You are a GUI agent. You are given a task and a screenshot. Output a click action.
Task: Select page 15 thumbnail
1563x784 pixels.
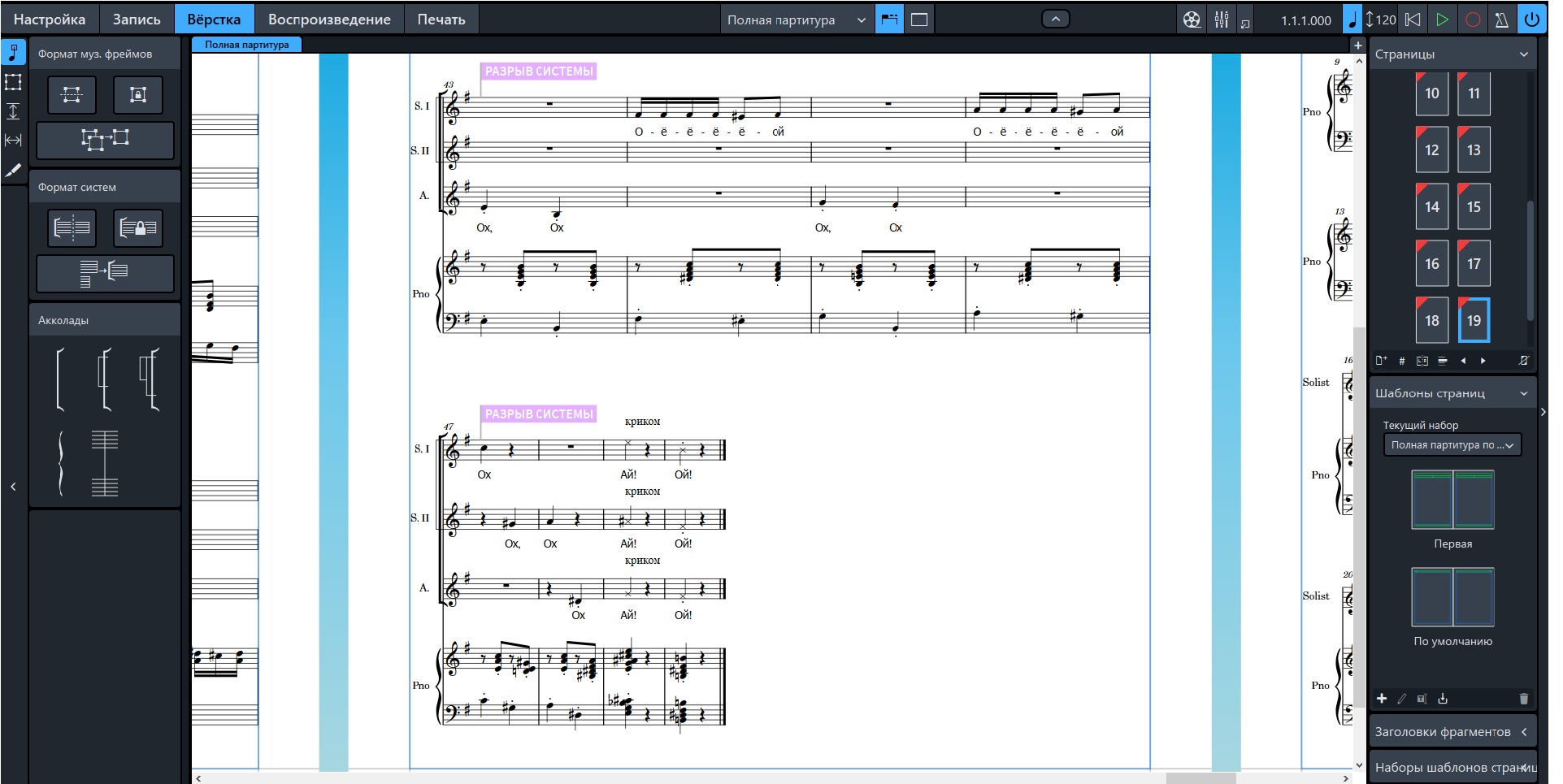1474,206
